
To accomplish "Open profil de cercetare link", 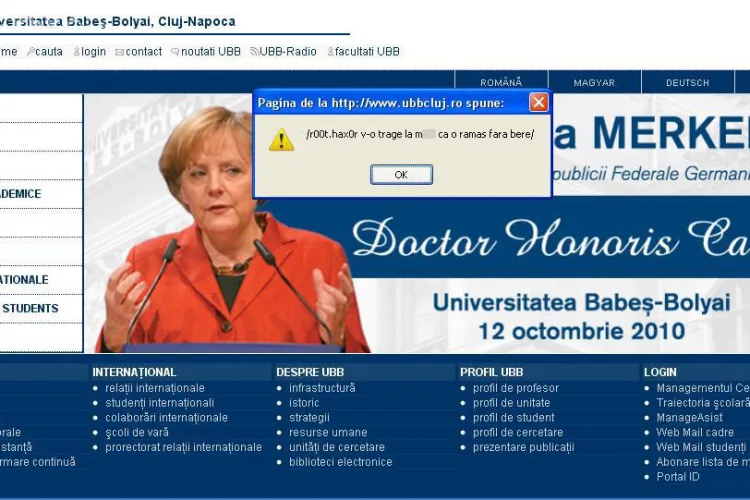I will [x=518, y=433].
